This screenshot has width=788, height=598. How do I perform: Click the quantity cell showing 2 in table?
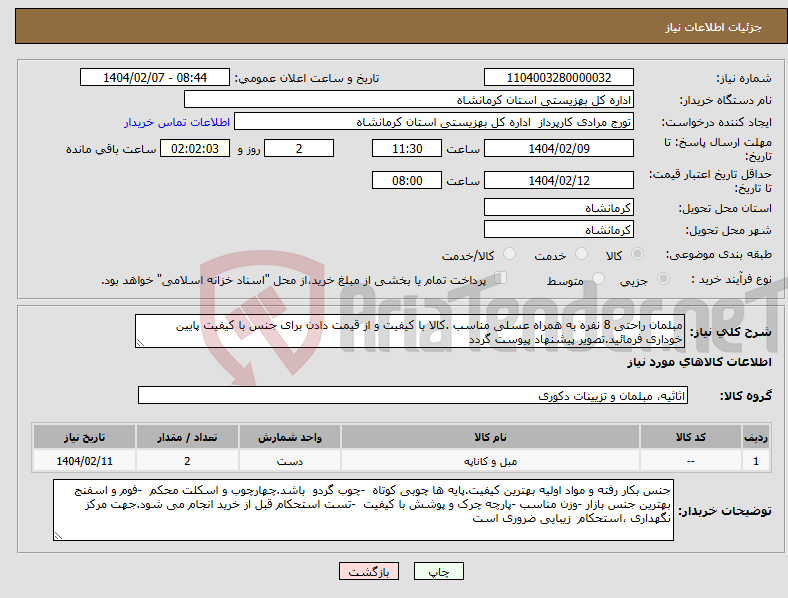187,461
